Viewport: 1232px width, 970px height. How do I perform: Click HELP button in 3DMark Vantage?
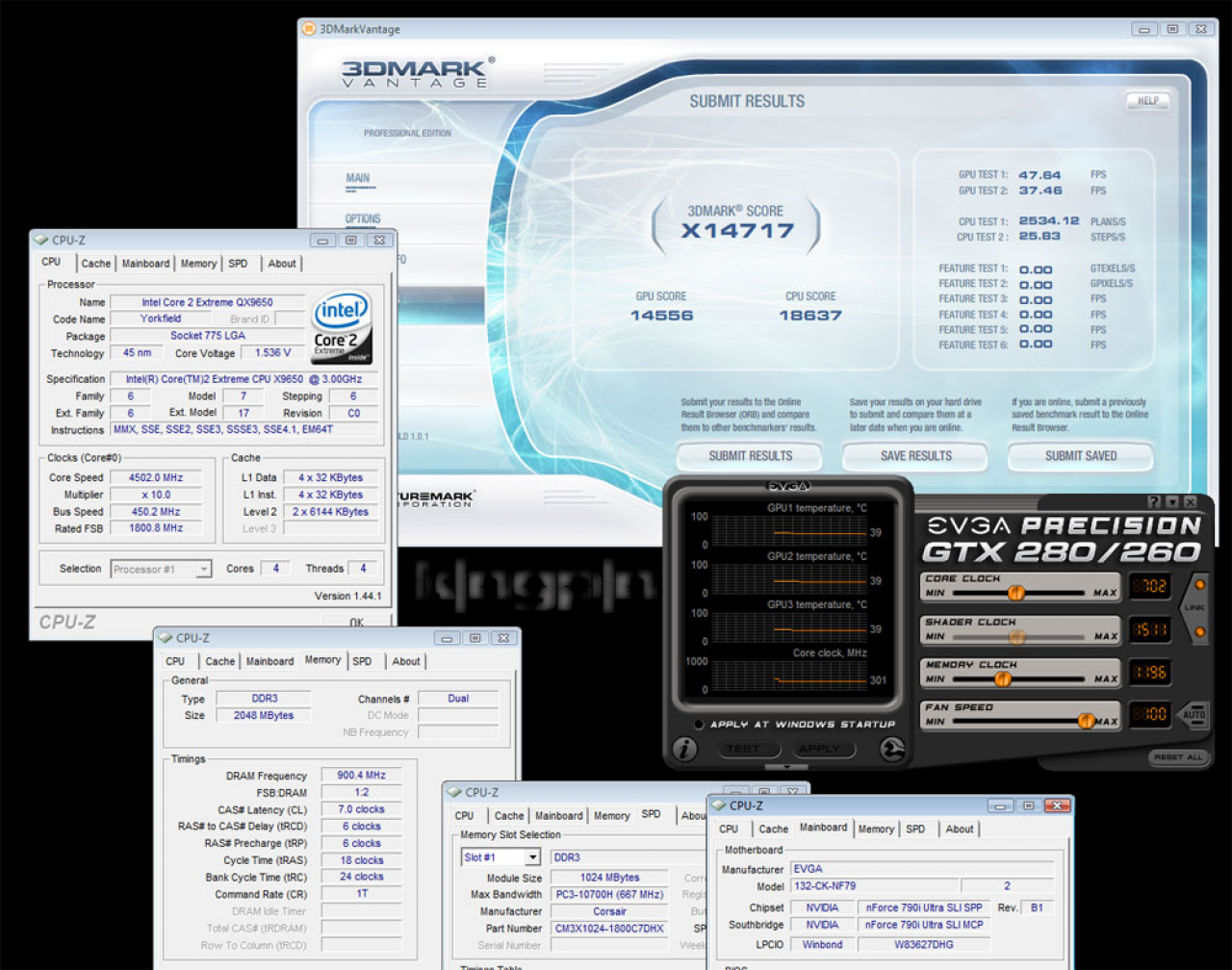(x=1147, y=100)
